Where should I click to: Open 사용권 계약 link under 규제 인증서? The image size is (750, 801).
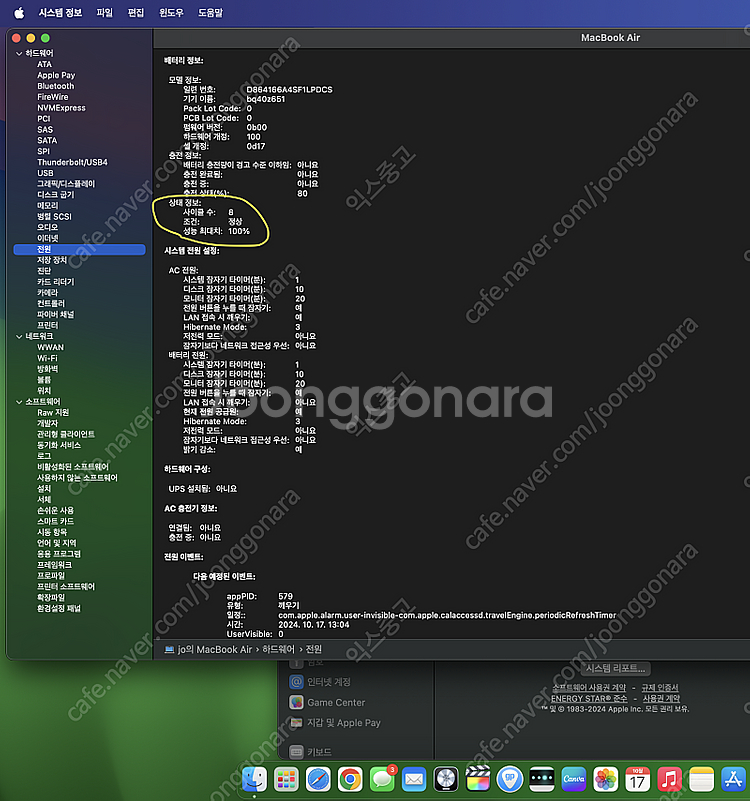[x=662, y=698]
